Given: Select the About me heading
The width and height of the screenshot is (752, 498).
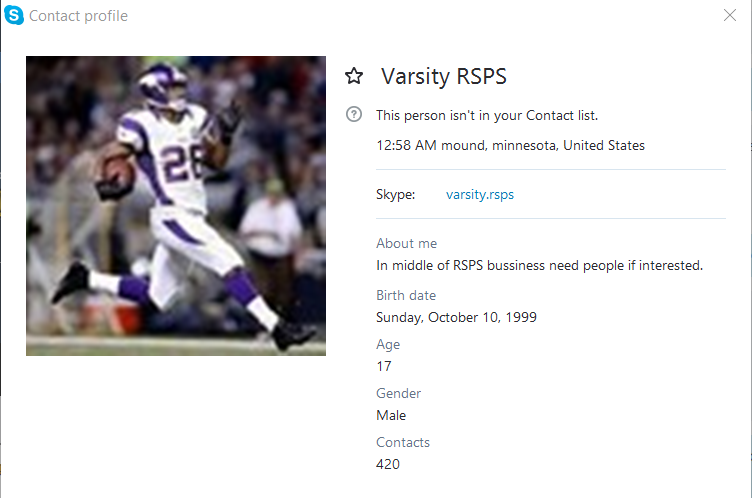Looking at the screenshot, I should point(406,243).
